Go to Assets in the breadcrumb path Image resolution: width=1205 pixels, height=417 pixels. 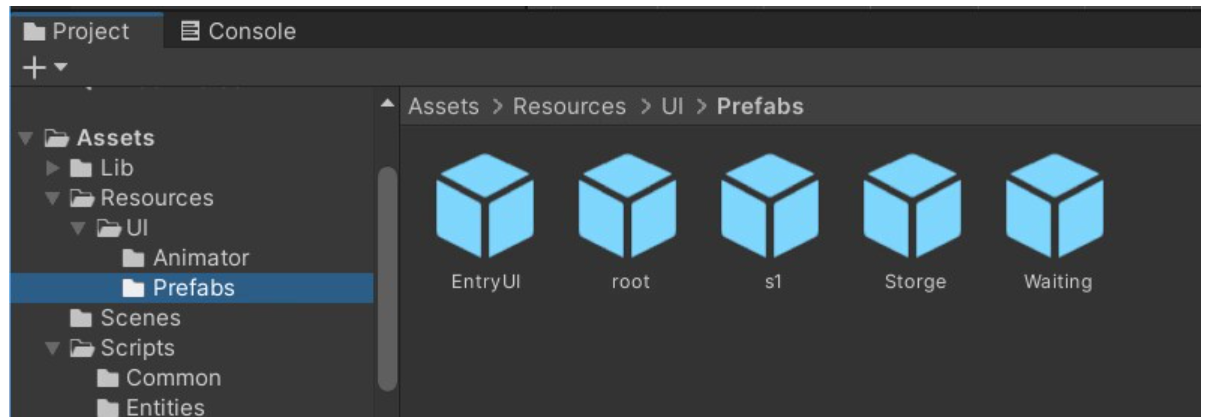pos(443,106)
